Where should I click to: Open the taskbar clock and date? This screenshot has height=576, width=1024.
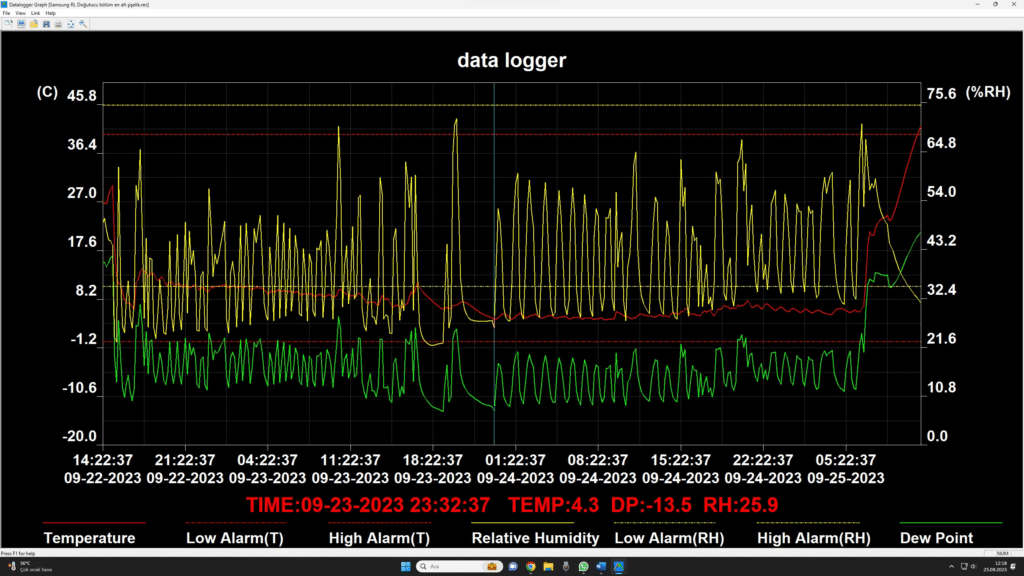coord(995,566)
